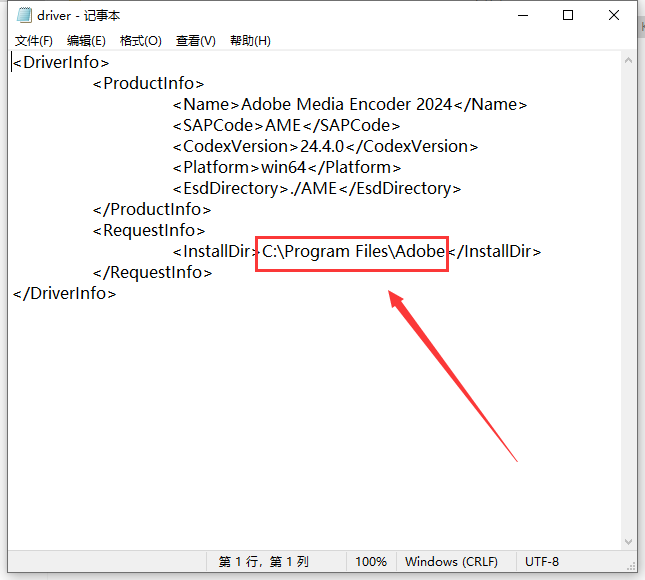Image resolution: width=645 pixels, height=580 pixels.
Task: Open the 格式(O) menu
Action: pos(140,41)
